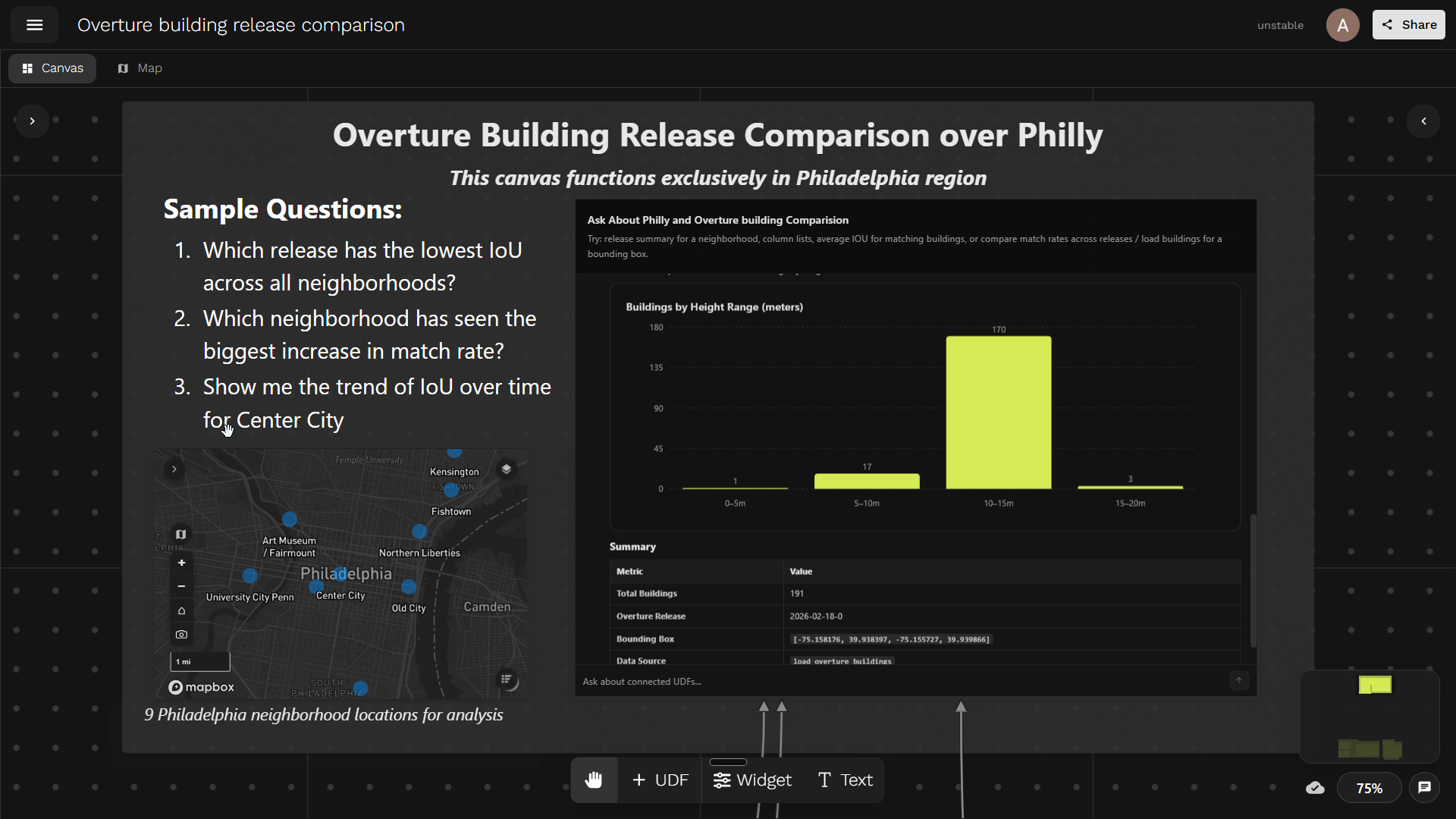Add a Text element from toolbar
The width and height of the screenshot is (1456, 819).
coord(846,780)
